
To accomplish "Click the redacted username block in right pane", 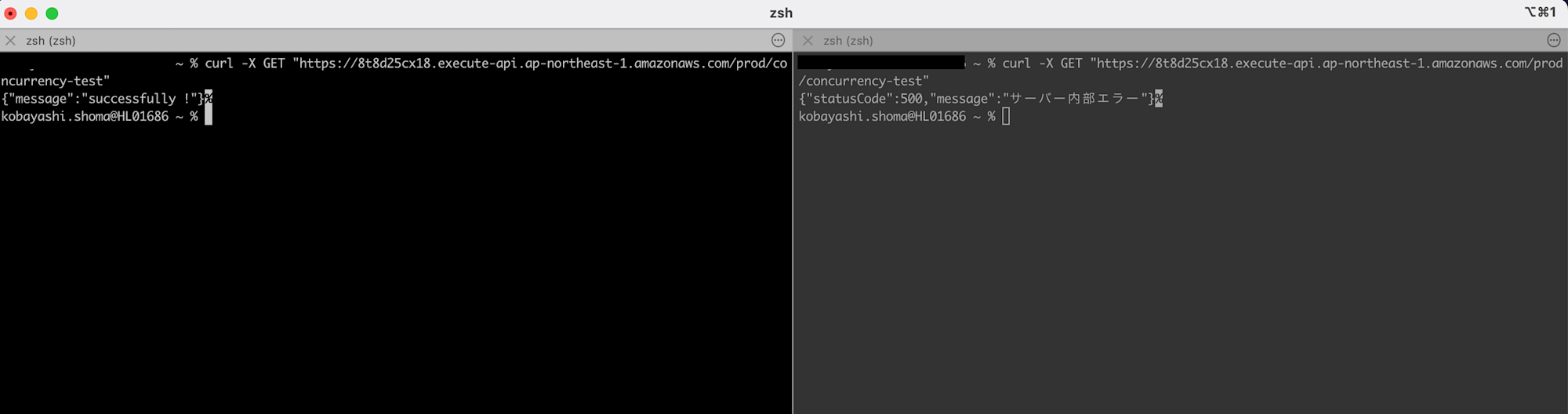I will [881, 62].
